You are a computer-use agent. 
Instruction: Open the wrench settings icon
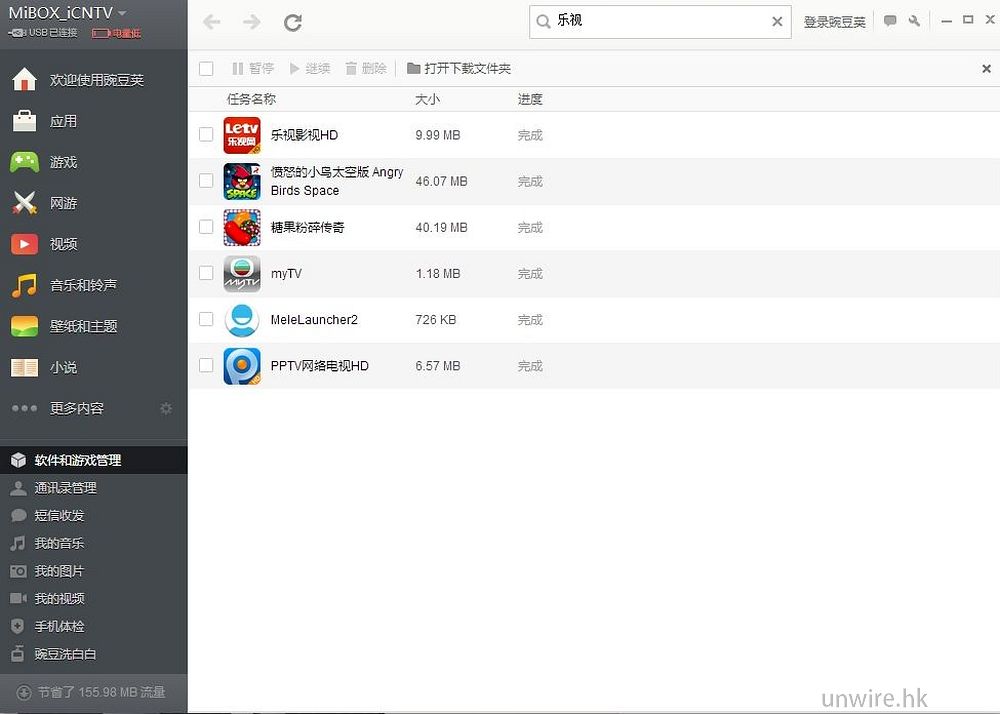[x=914, y=21]
